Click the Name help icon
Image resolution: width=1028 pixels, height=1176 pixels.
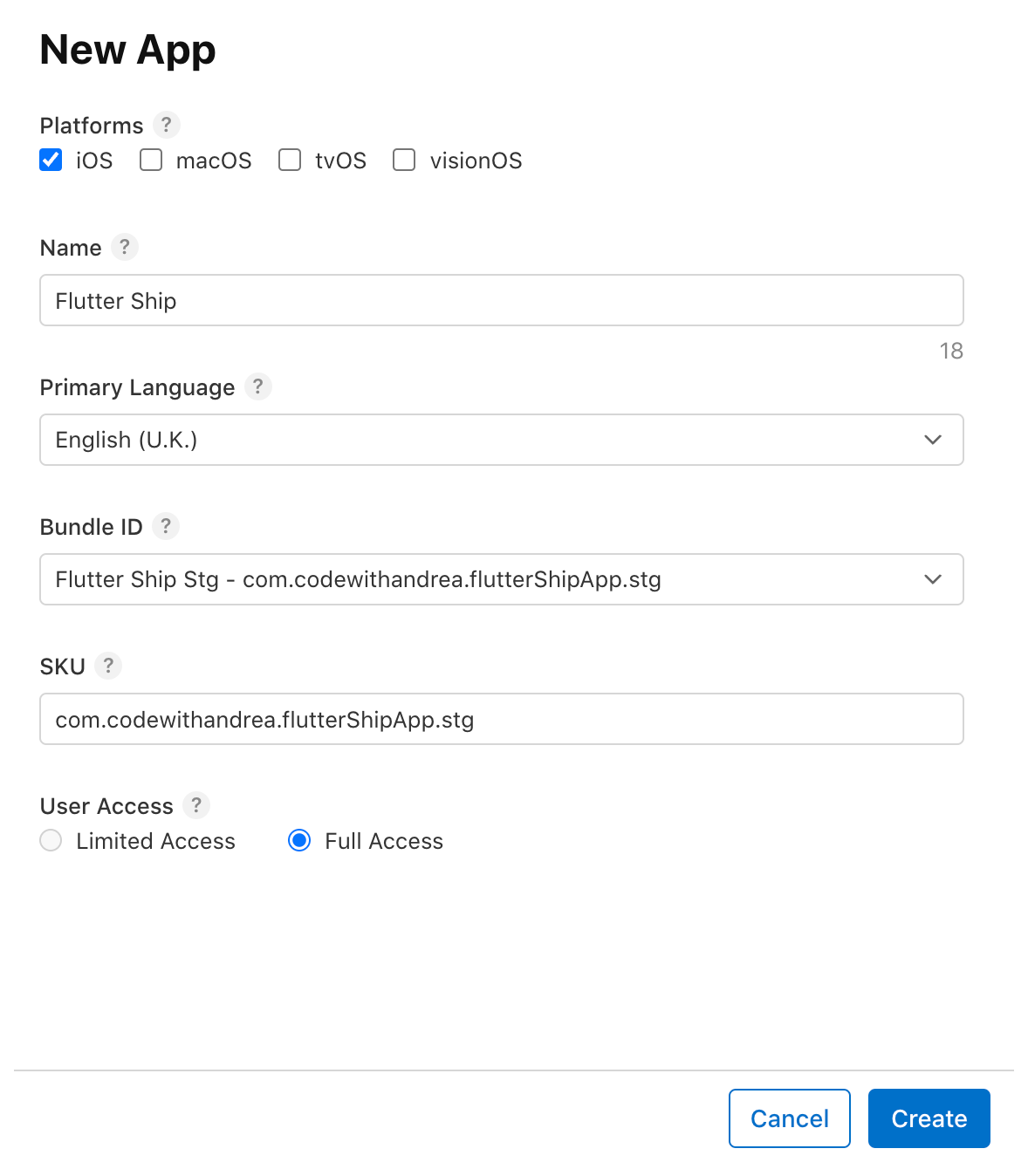pos(125,247)
